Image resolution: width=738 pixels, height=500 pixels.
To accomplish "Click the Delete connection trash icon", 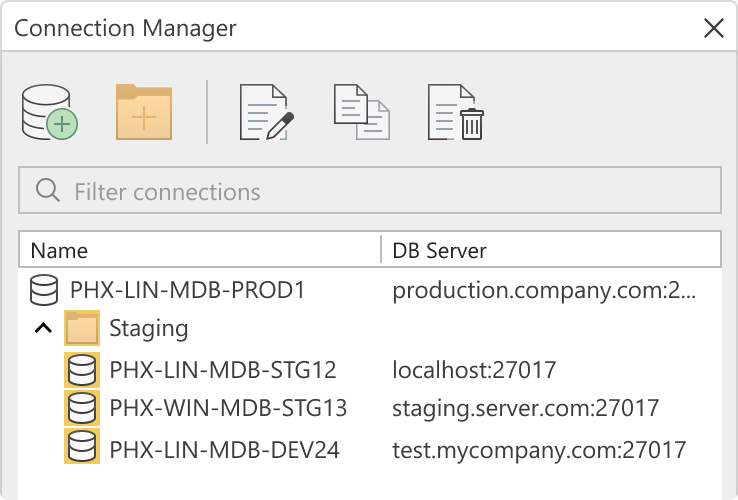I will pos(456,112).
